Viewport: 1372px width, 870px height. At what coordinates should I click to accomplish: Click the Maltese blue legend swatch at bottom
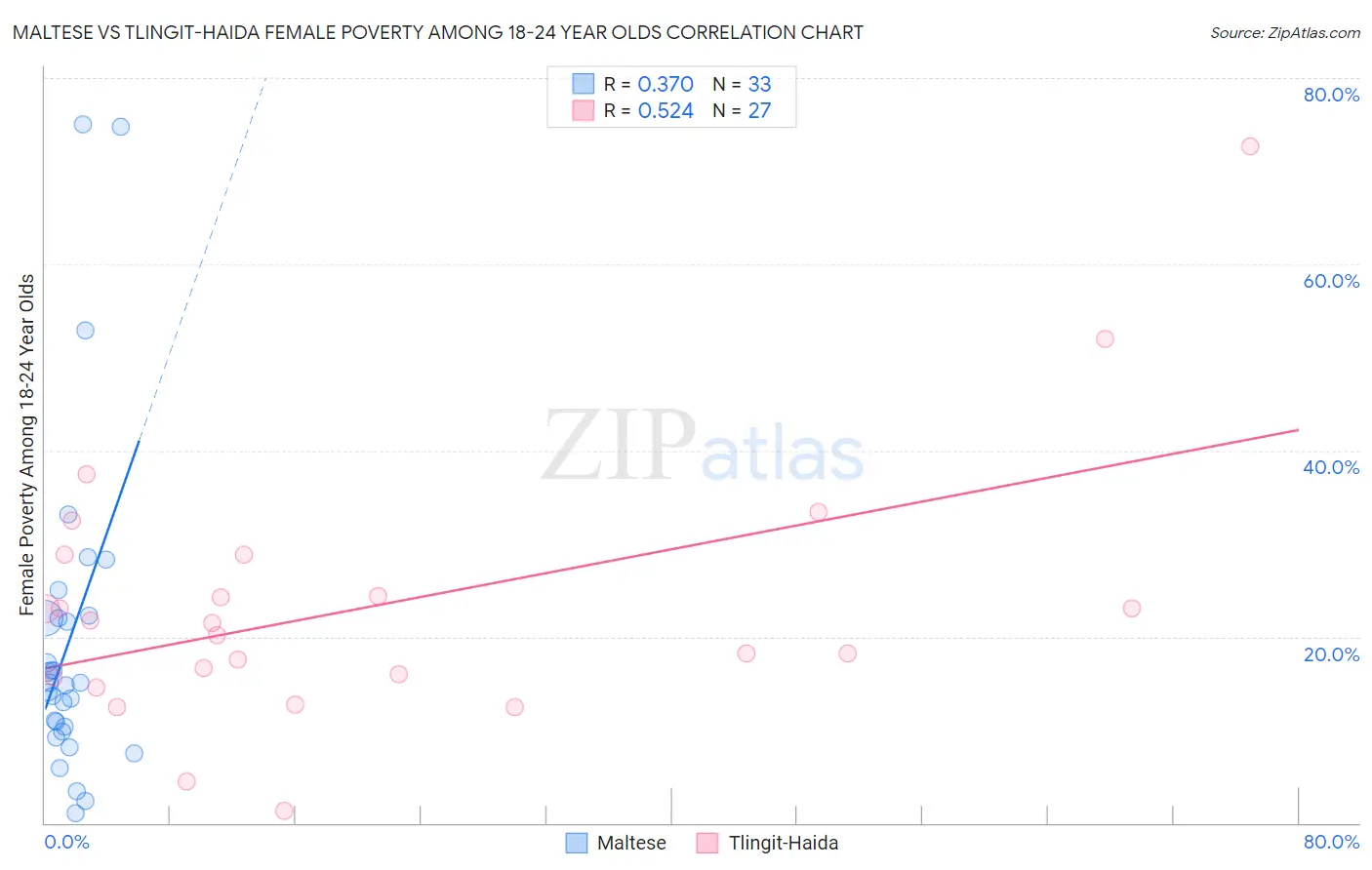(577, 843)
